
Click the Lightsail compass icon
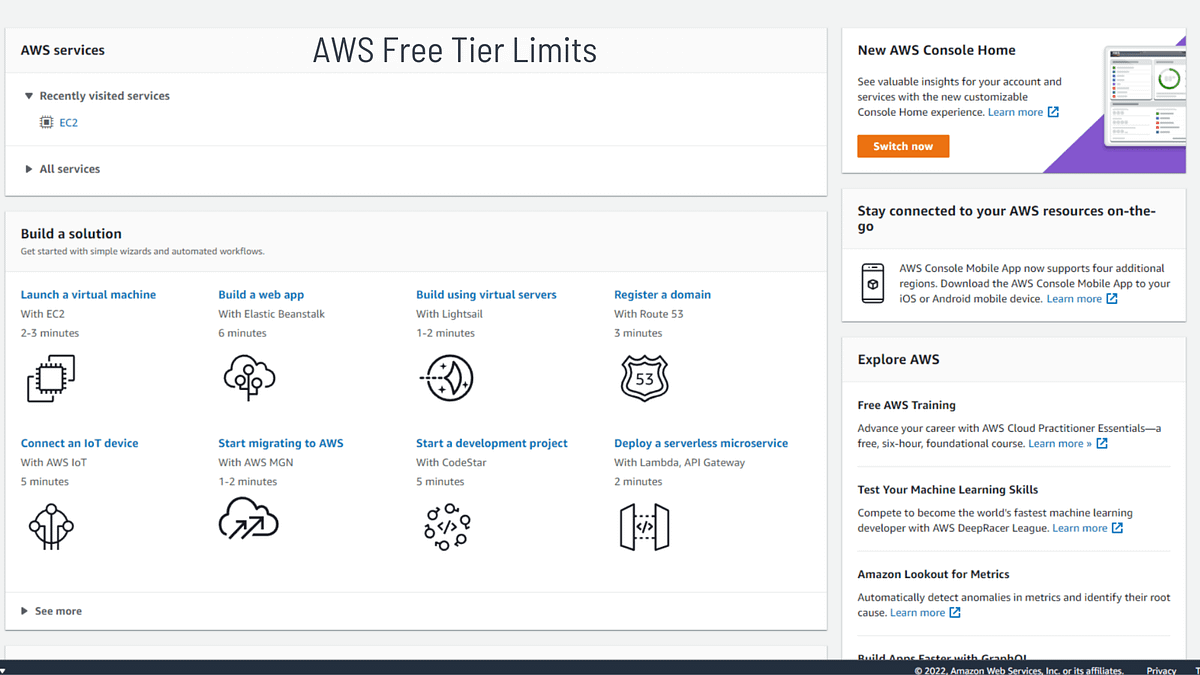pos(445,379)
